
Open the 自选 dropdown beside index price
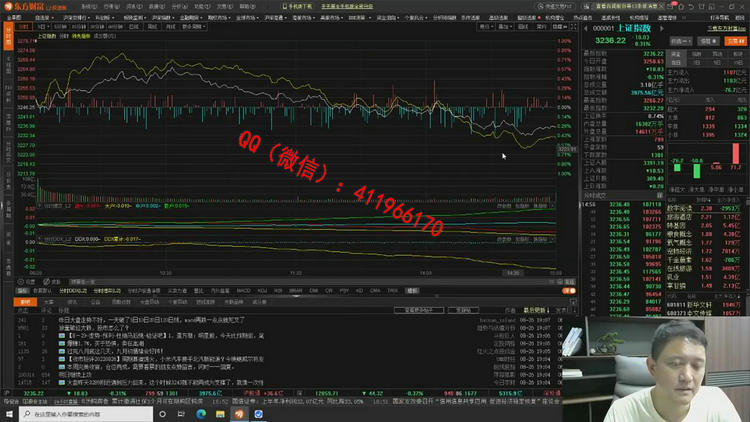681,41
